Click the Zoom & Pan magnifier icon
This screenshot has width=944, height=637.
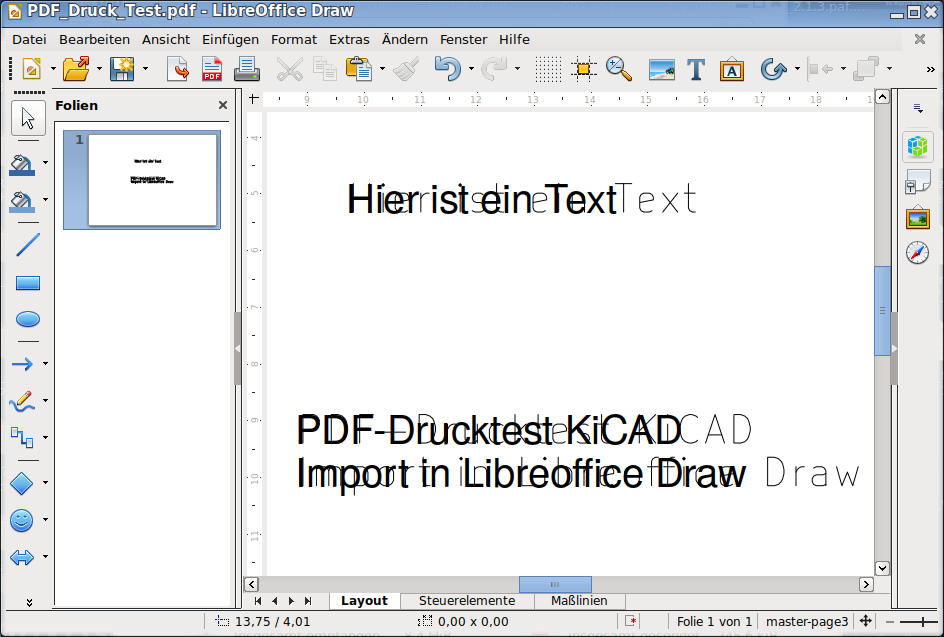pos(619,69)
